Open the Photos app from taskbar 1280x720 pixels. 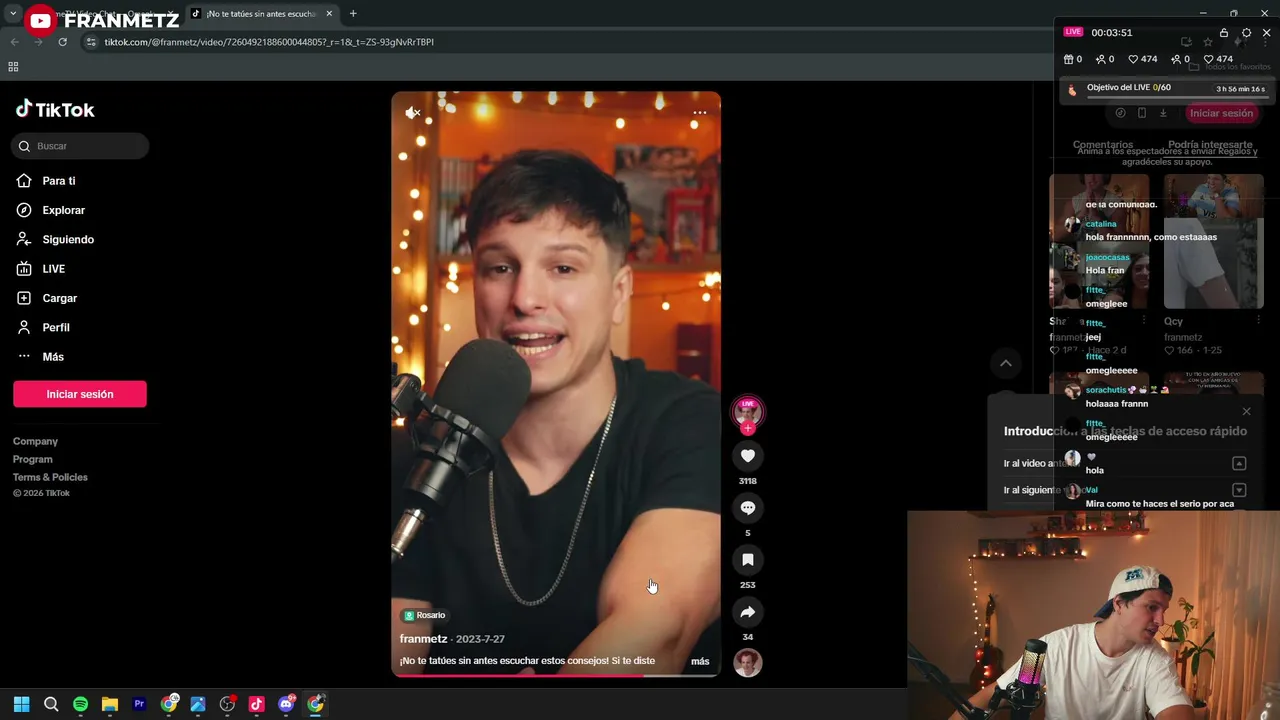198,704
